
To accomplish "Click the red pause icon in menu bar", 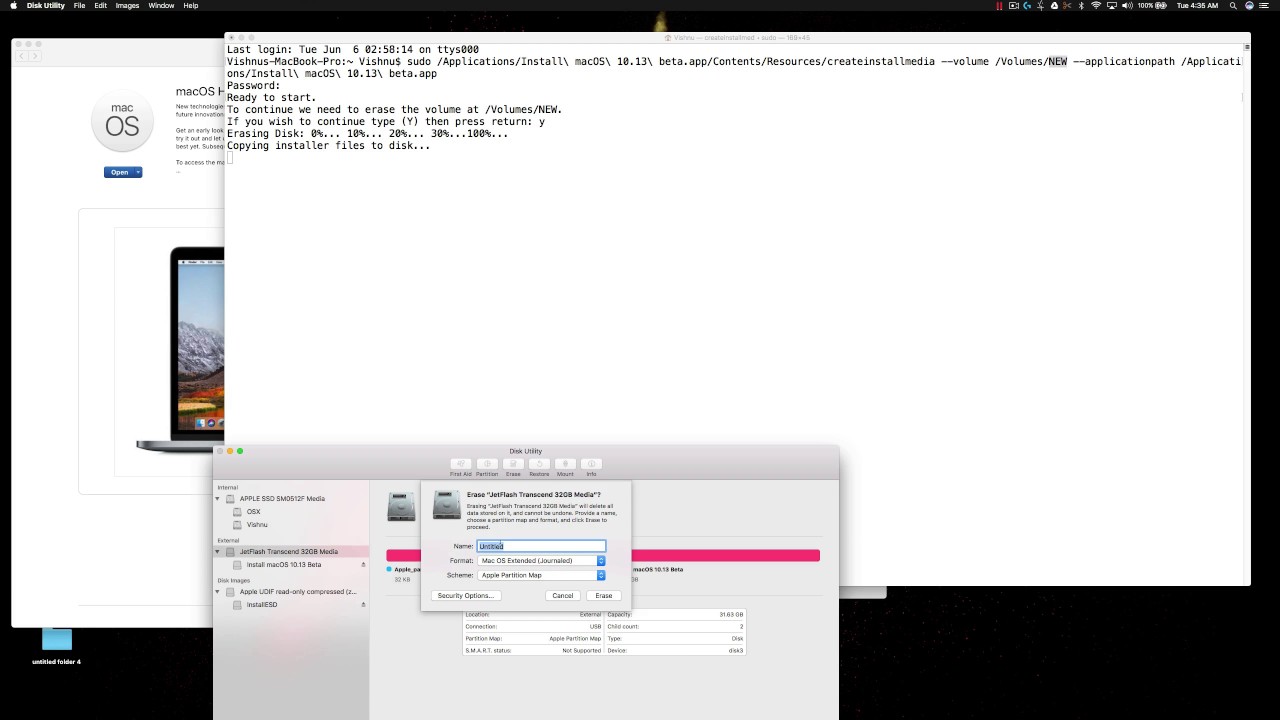I will pos(999,6).
